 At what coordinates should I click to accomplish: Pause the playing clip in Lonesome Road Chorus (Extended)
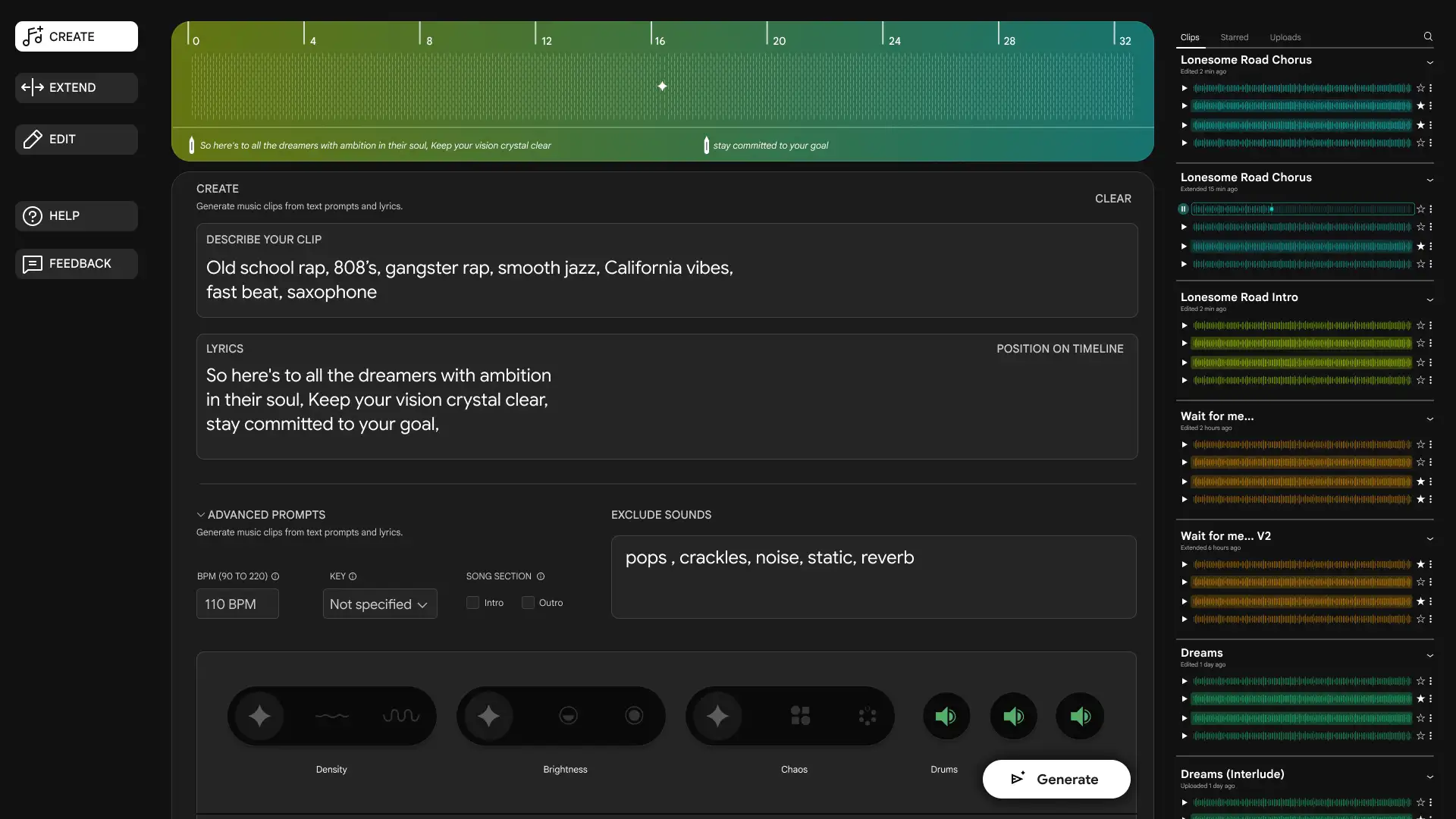tap(1183, 209)
